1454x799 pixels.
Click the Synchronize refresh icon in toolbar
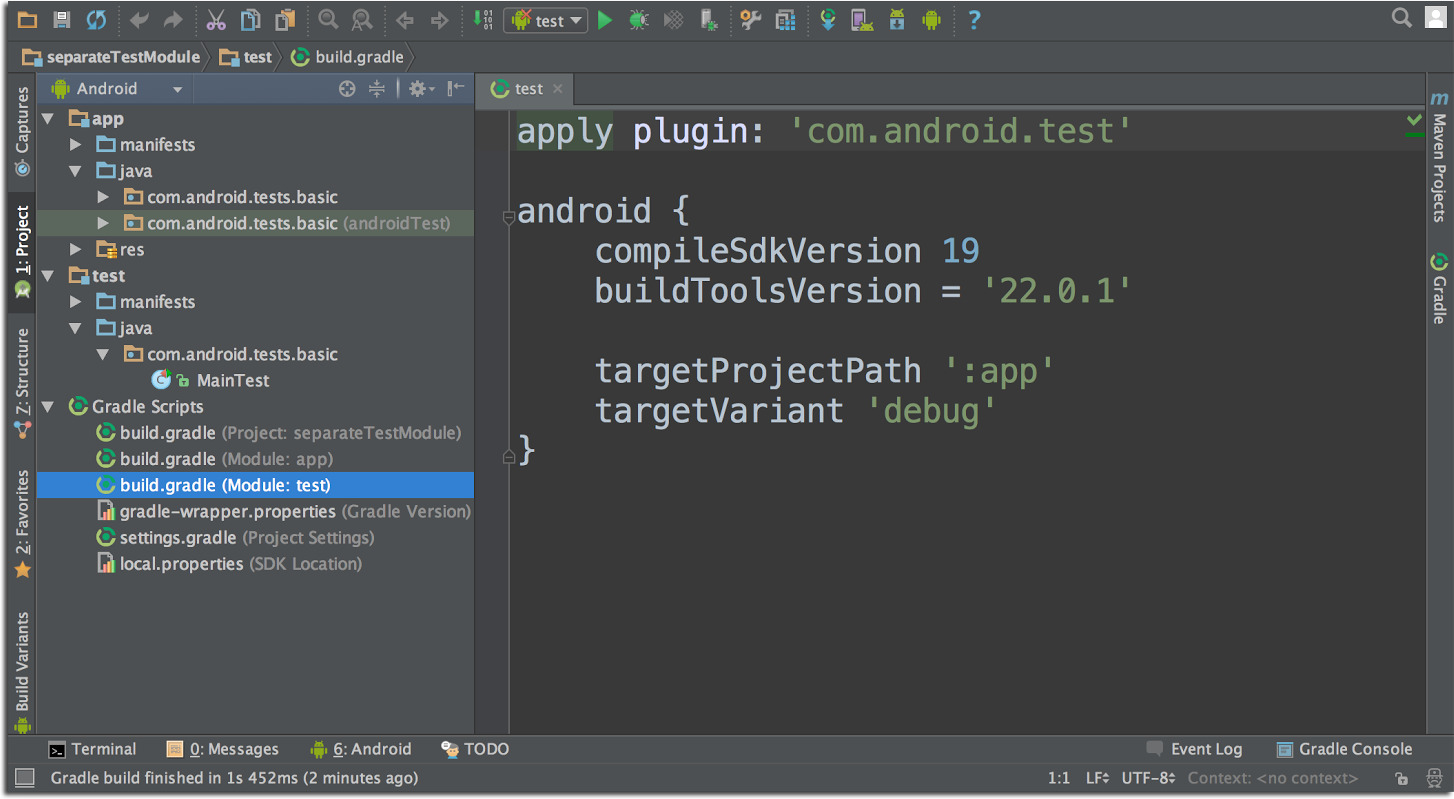point(96,20)
